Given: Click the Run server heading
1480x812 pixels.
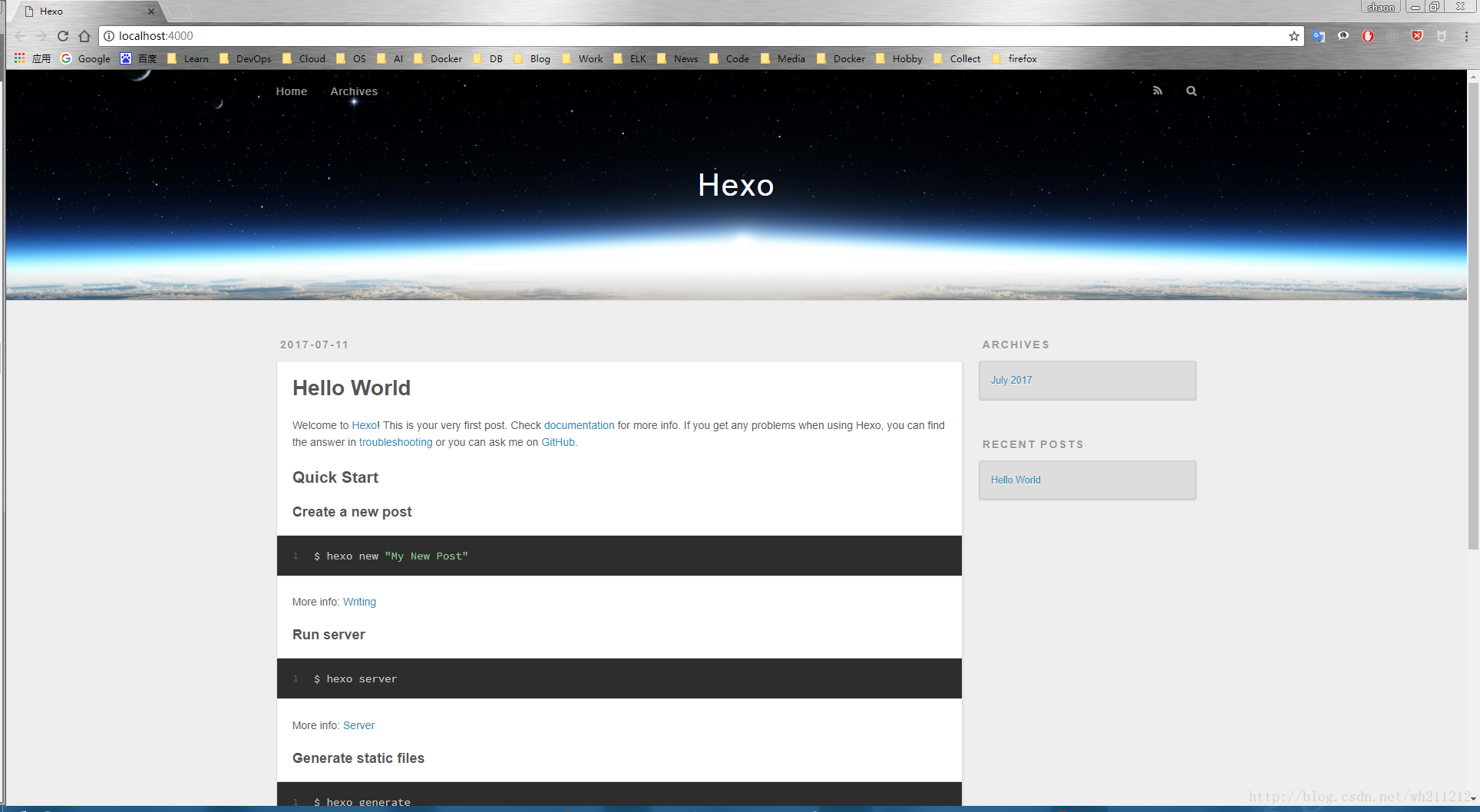Looking at the screenshot, I should (x=329, y=635).
